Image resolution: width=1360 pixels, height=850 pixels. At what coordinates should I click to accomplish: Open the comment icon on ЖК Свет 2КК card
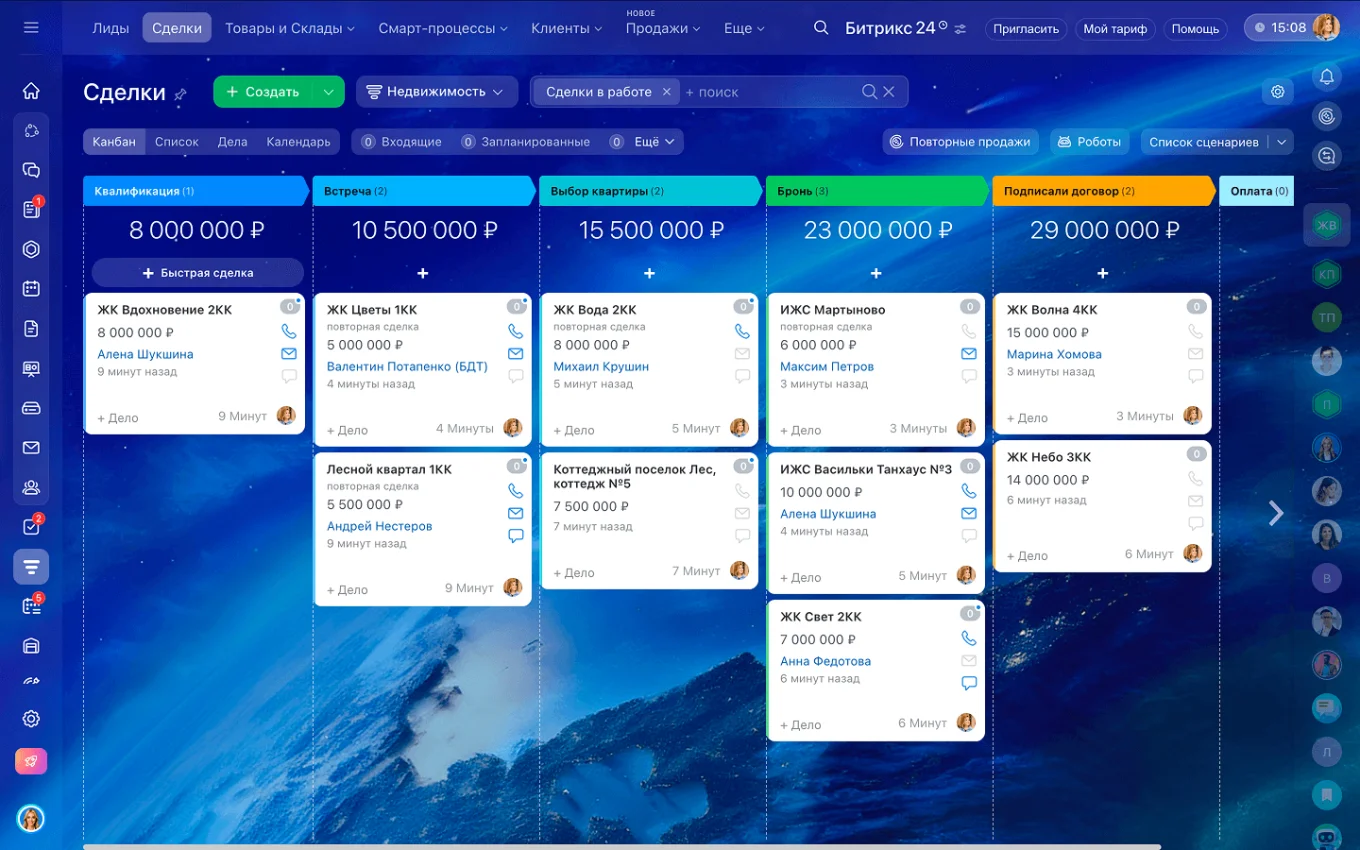click(x=968, y=683)
